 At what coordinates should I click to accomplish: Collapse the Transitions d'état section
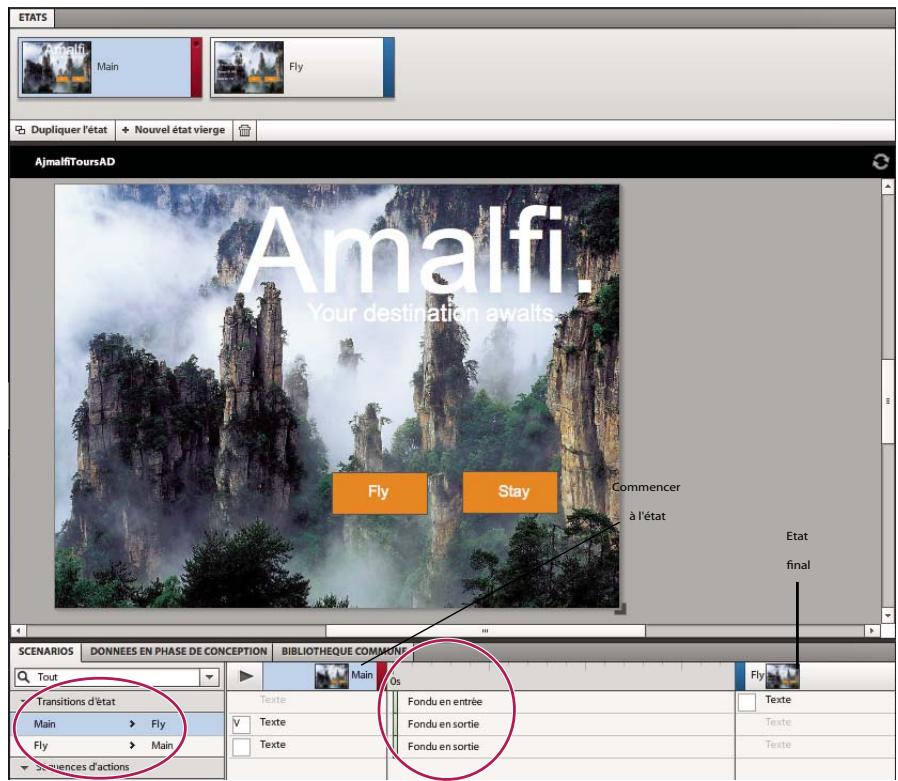(x=23, y=701)
